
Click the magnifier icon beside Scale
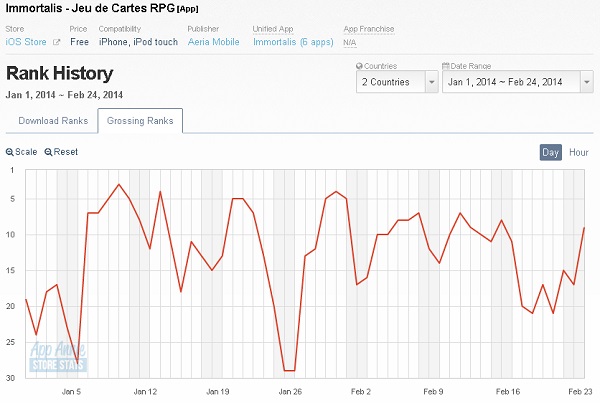pos(10,152)
